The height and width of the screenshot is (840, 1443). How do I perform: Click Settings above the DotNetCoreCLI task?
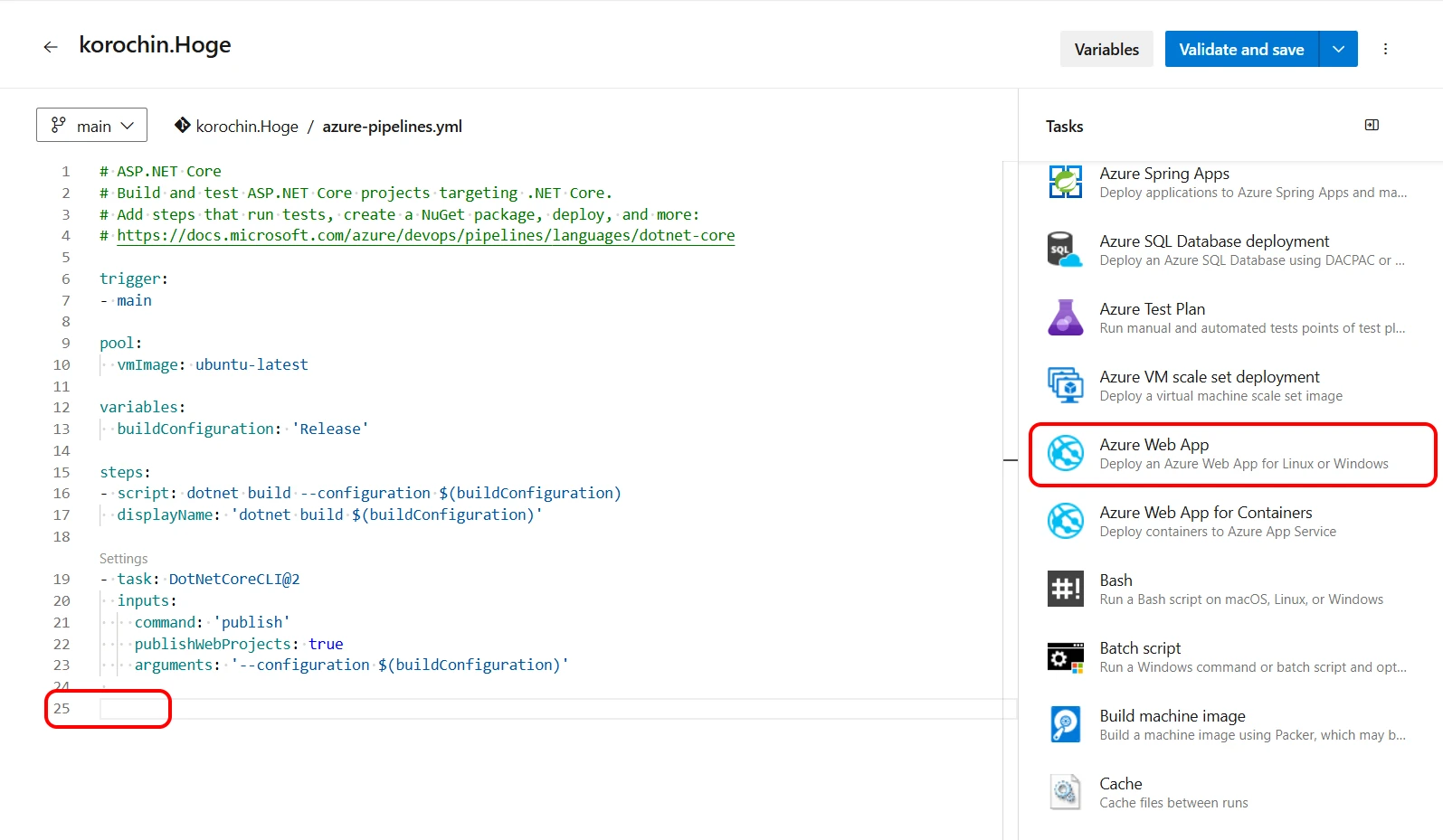[123, 559]
